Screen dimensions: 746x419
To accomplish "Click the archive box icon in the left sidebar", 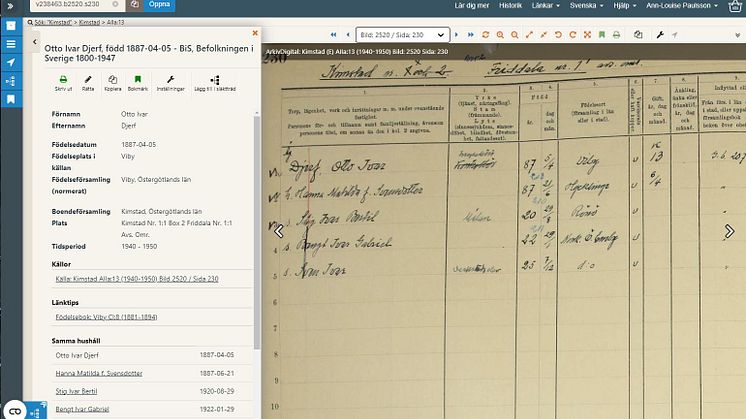I will [x=11, y=26].
